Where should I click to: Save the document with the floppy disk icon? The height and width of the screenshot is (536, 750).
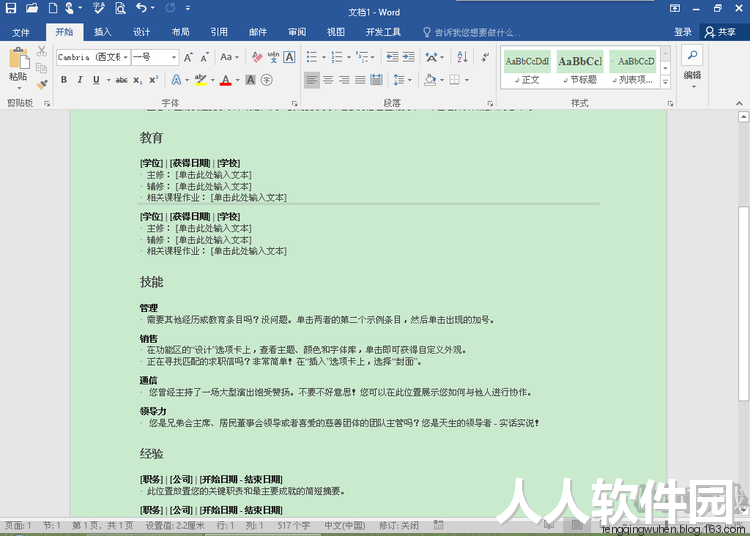(11, 8)
